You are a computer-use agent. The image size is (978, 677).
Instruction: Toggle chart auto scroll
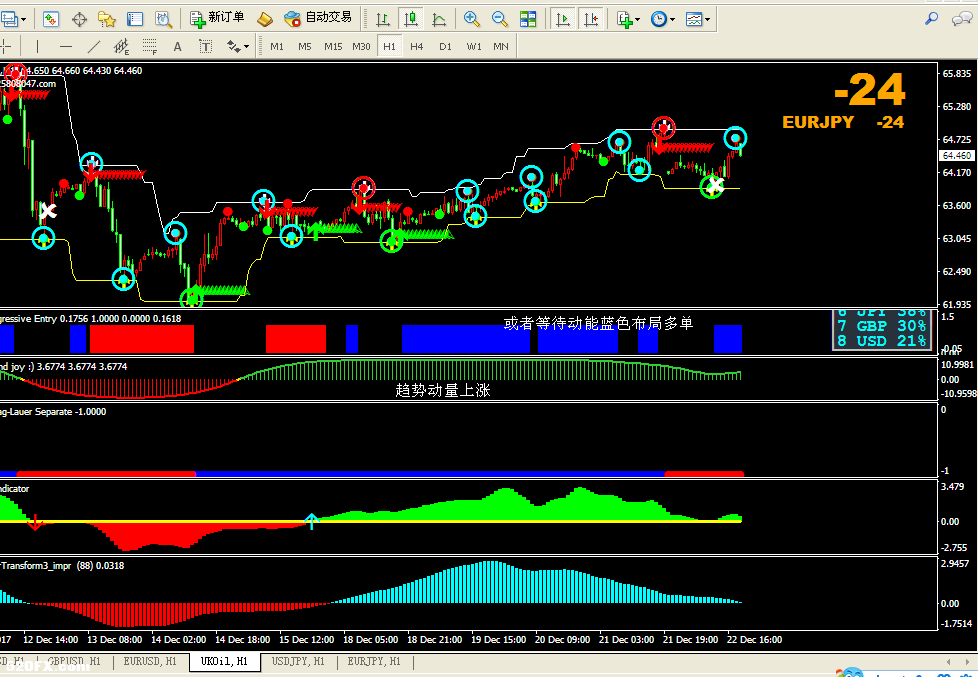coord(563,19)
